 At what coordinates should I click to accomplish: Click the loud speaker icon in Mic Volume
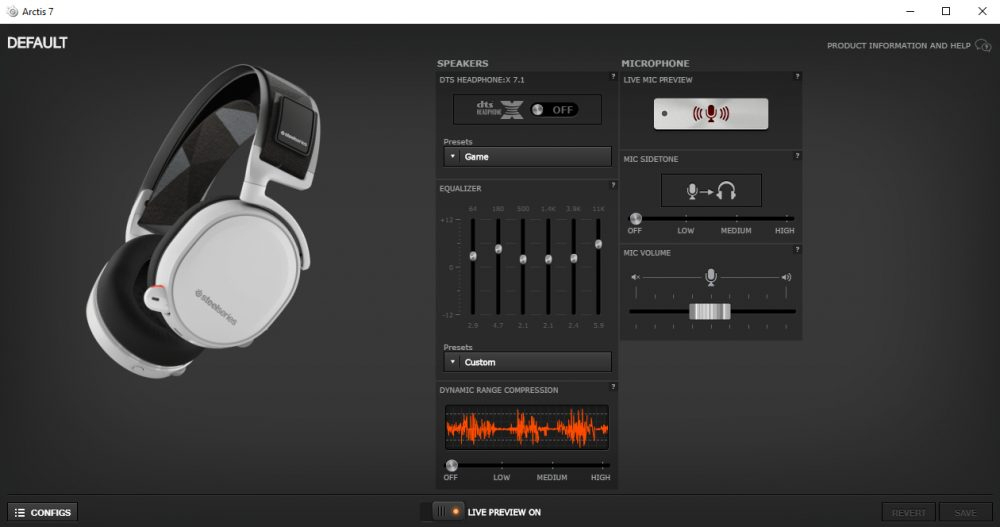(x=786, y=277)
